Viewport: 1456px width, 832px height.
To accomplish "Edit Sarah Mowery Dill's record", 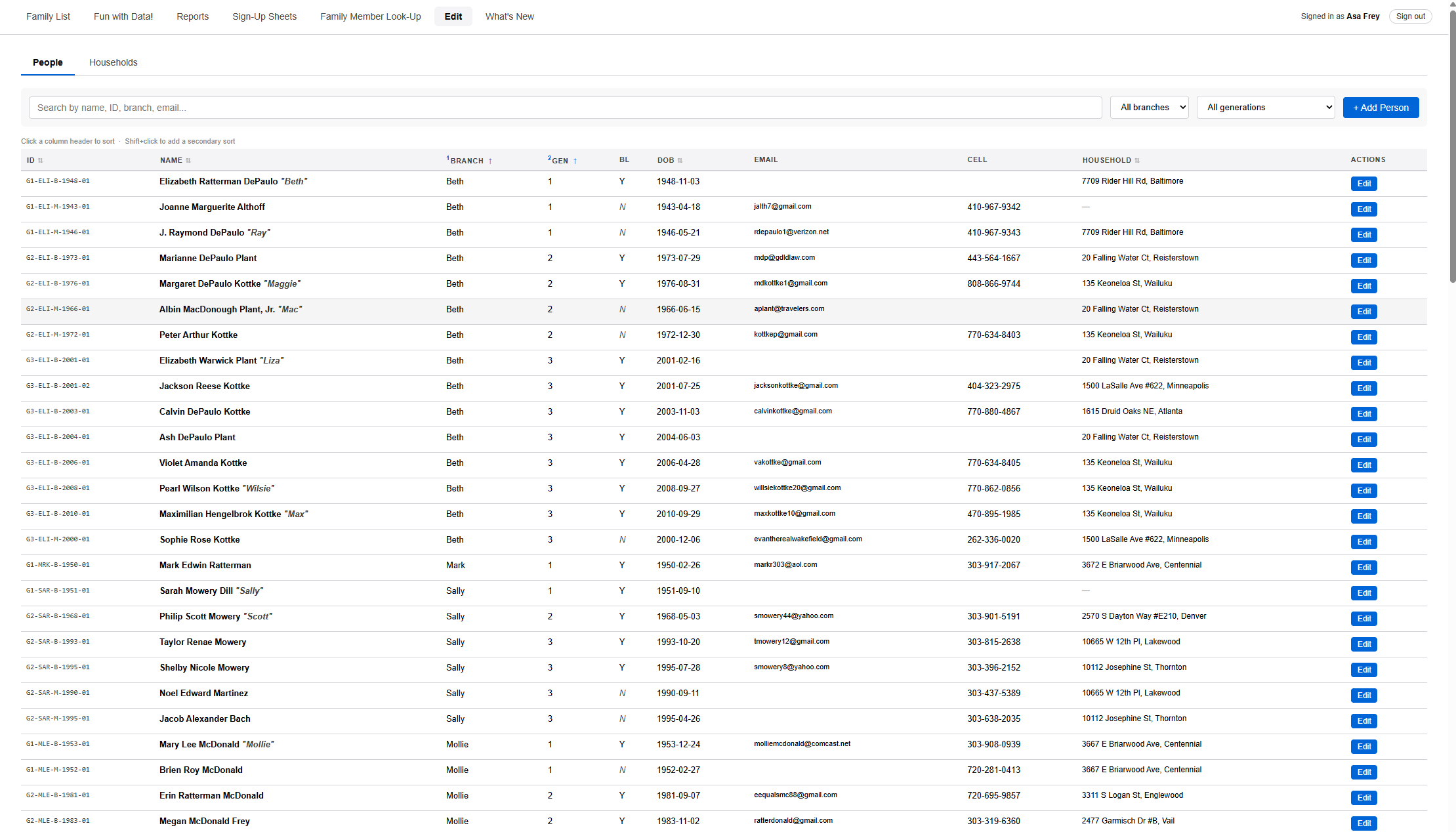I will tap(1363, 593).
